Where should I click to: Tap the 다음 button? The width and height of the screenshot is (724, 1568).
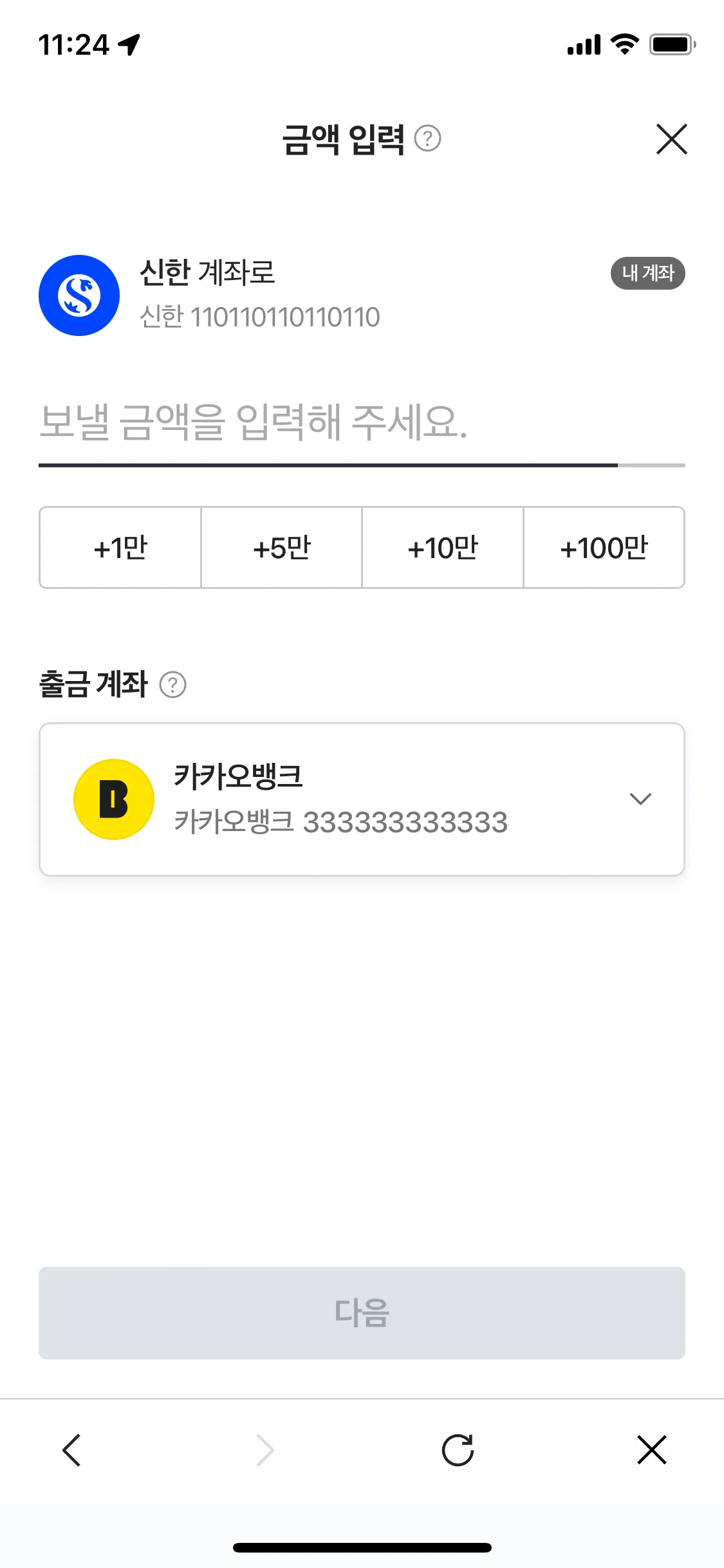click(x=362, y=1313)
